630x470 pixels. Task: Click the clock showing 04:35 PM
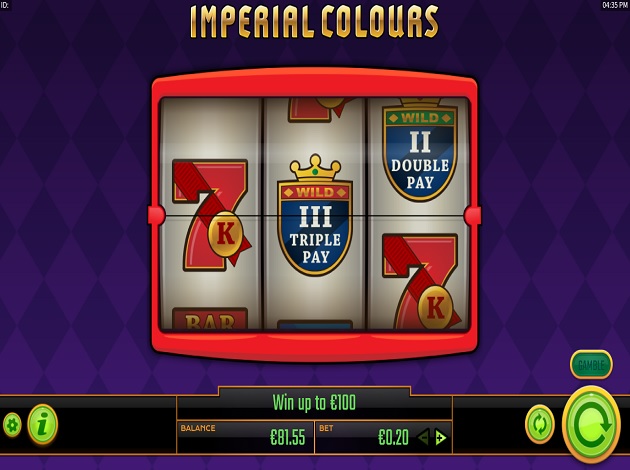coord(615,5)
